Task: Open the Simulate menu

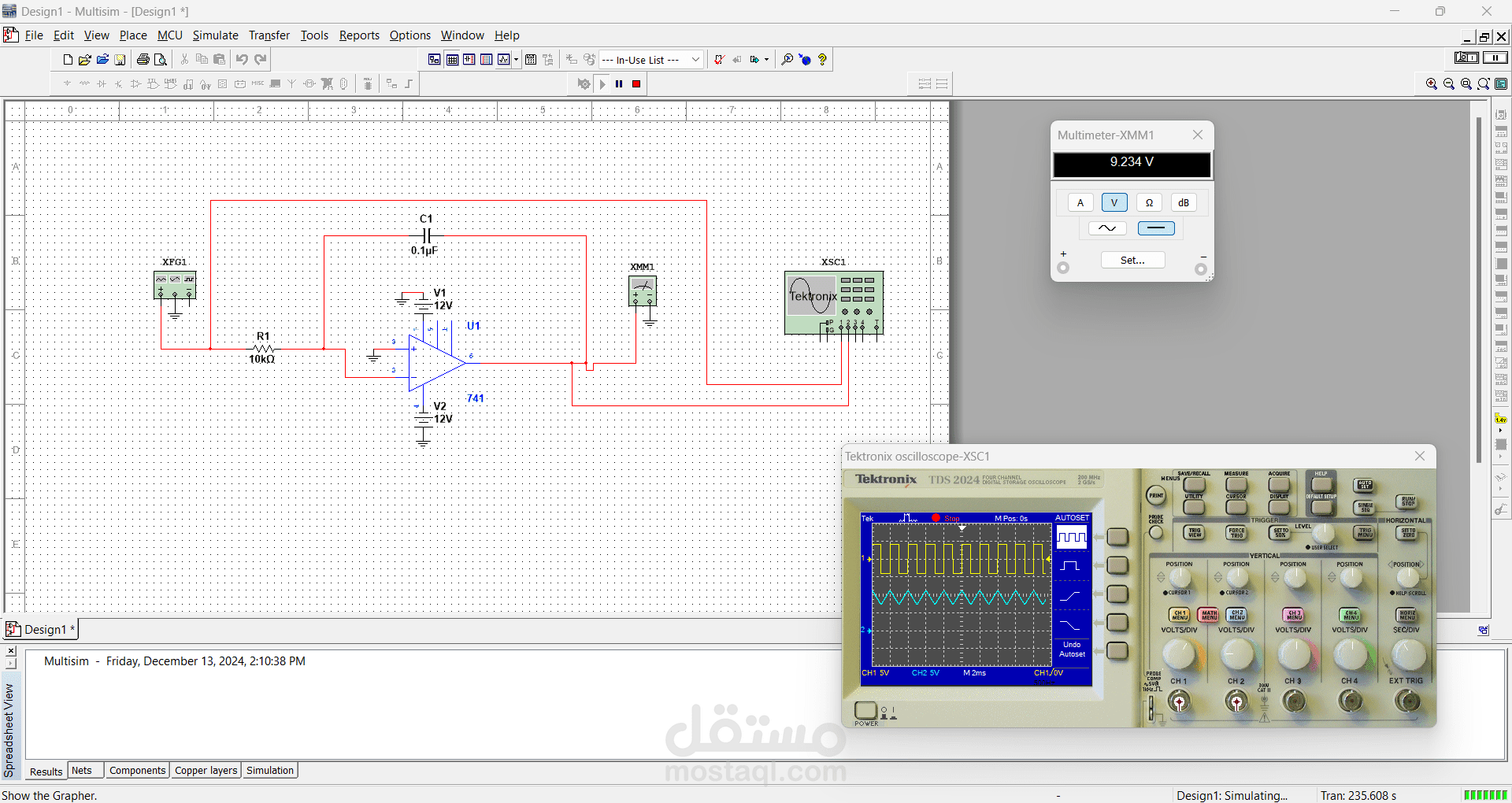Action: click(x=215, y=35)
